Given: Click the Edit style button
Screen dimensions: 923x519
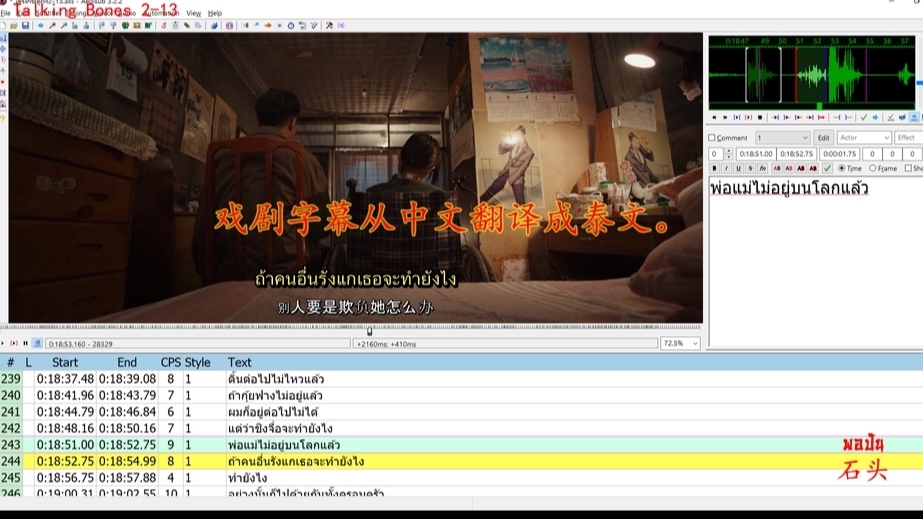Looking at the screenshot, I should [824, 138].
